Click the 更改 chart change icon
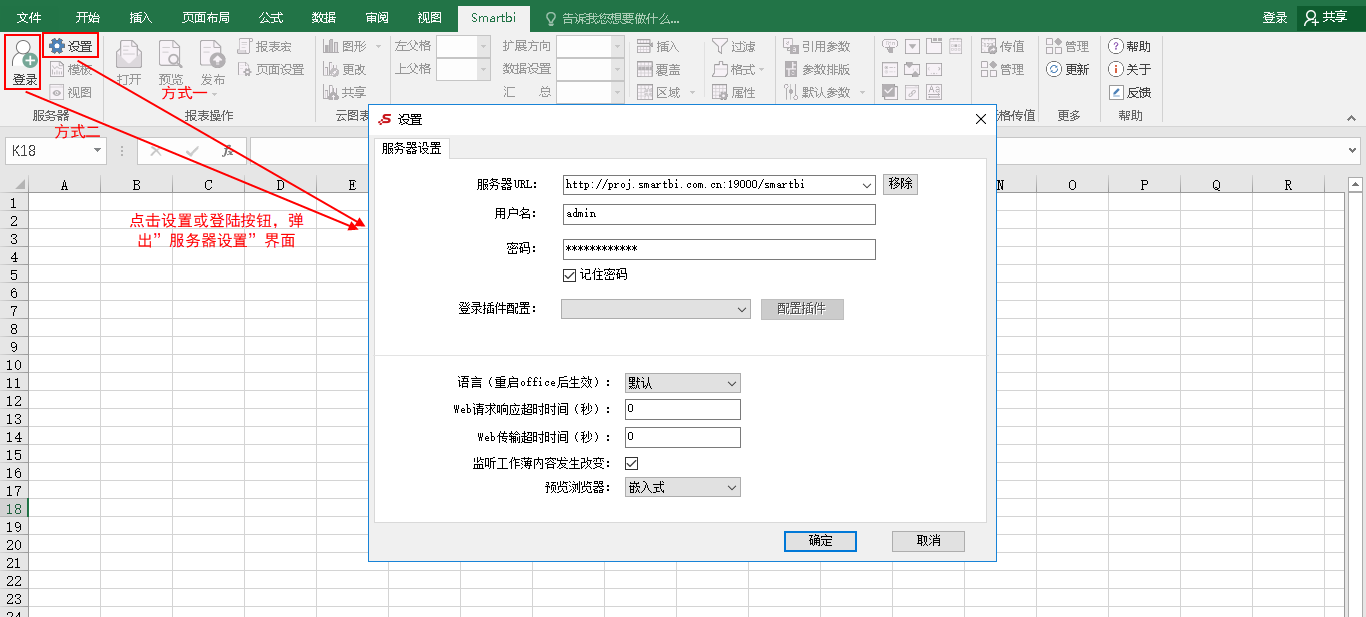This screenshot has width=1366, height=617. [344, 69]
